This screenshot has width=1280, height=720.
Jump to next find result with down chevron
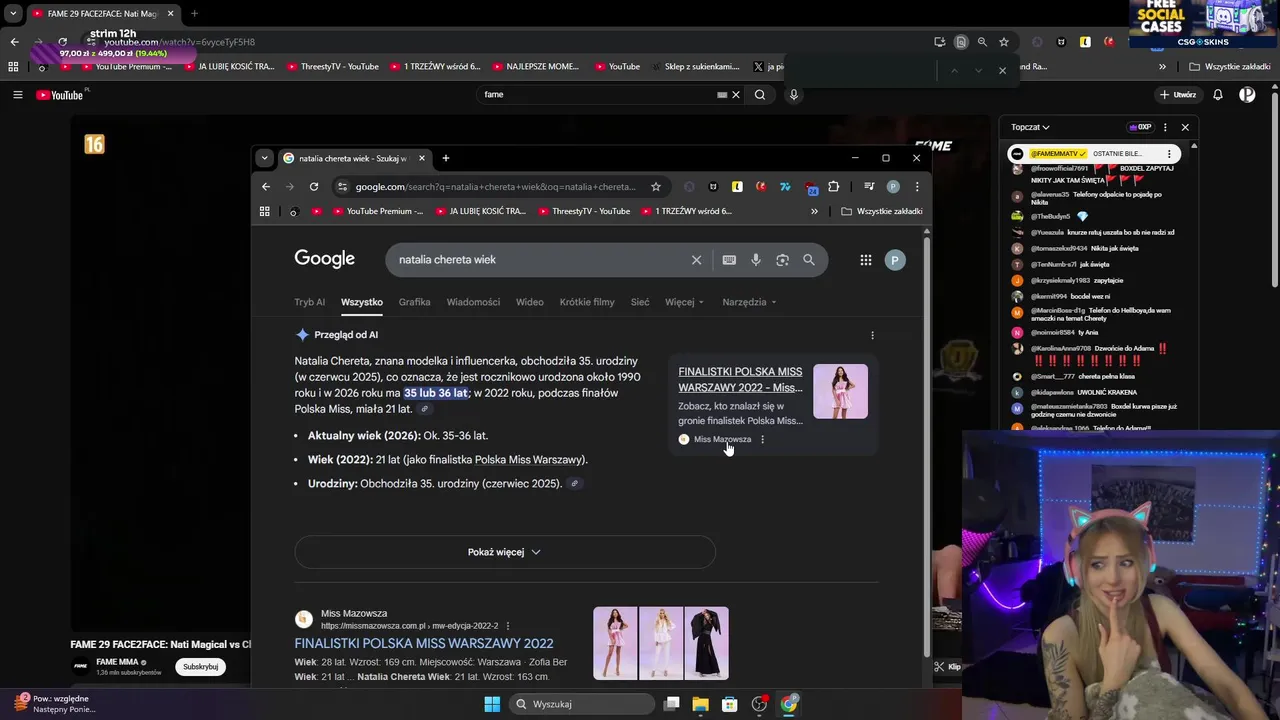pos(978,70)
